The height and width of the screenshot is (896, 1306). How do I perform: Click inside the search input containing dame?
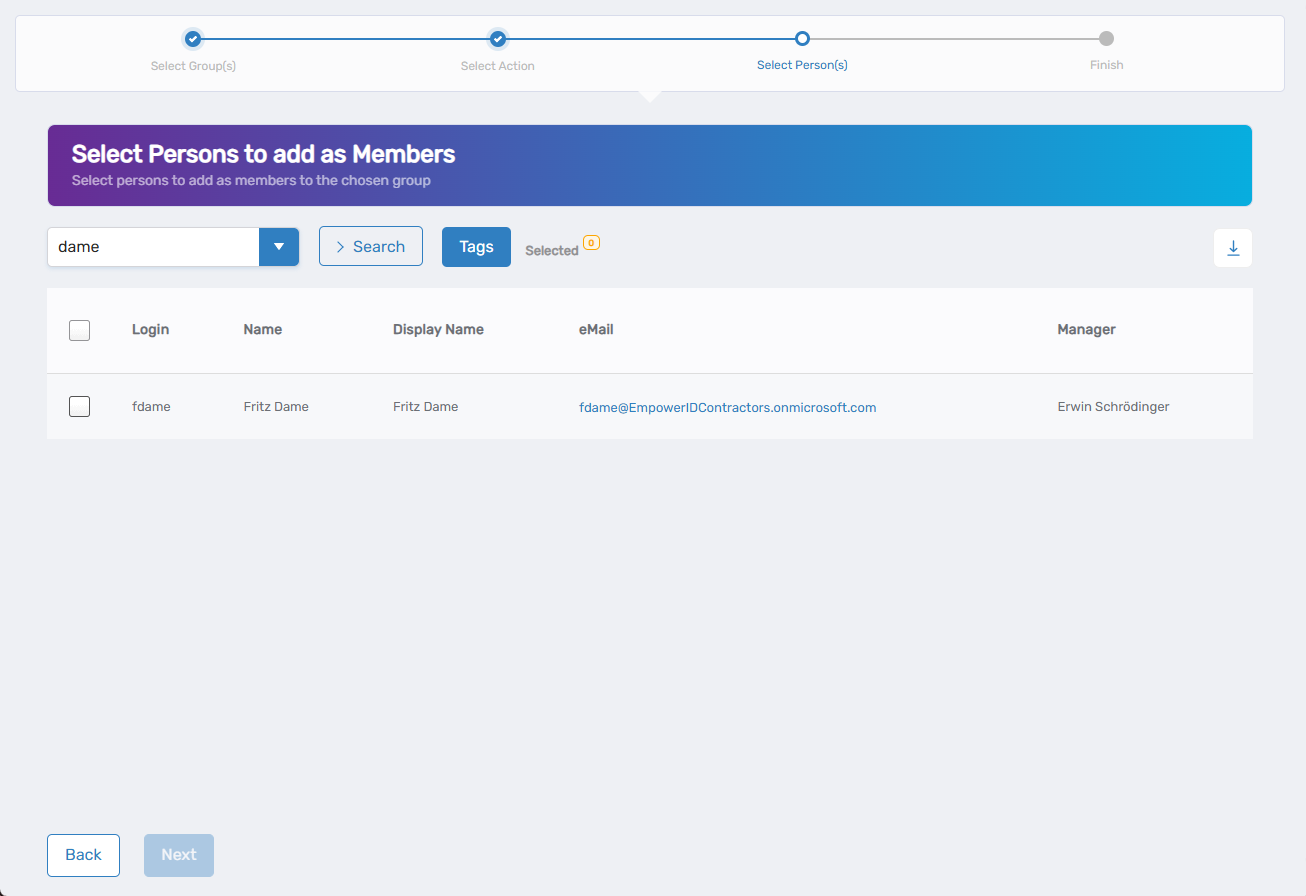tap(150, 245)
